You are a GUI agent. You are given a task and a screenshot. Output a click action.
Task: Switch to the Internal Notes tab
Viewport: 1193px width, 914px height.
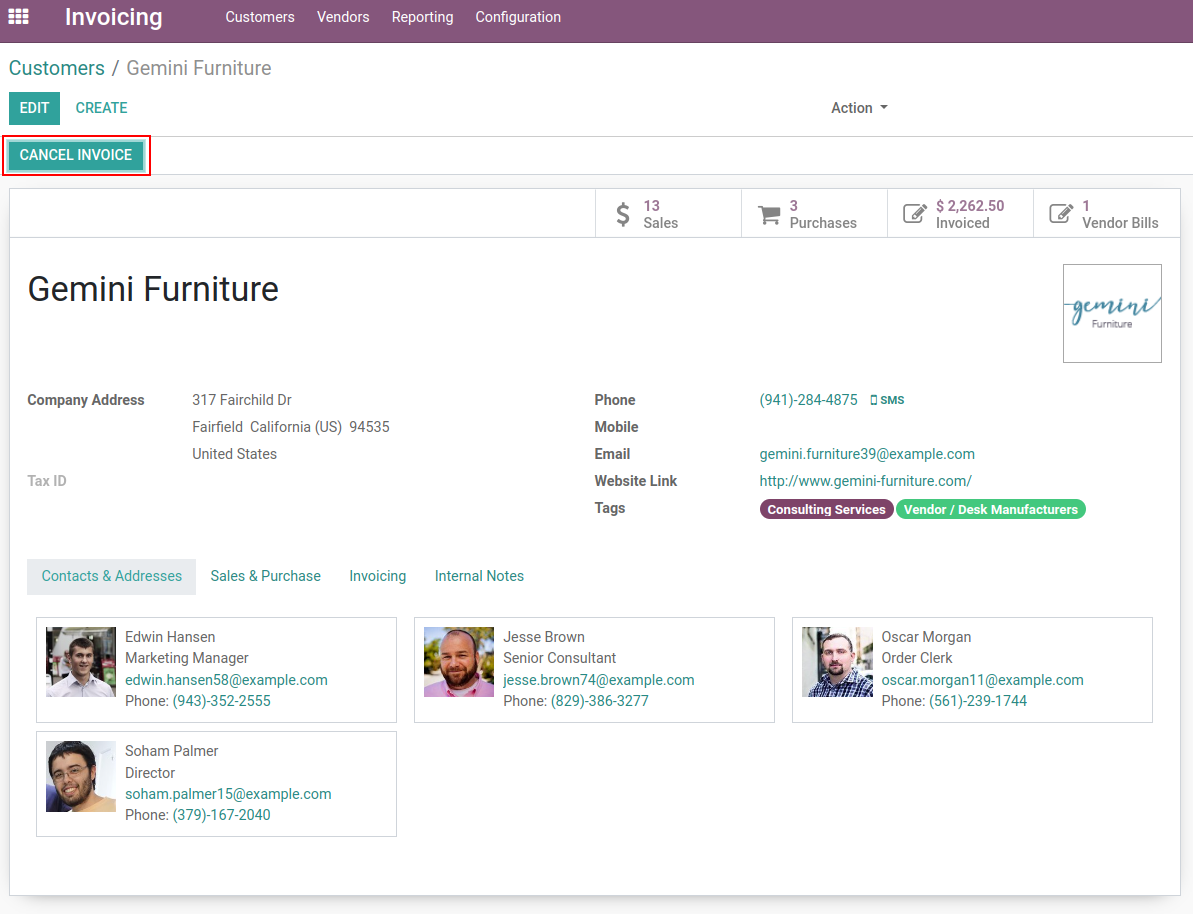point(479,576)
